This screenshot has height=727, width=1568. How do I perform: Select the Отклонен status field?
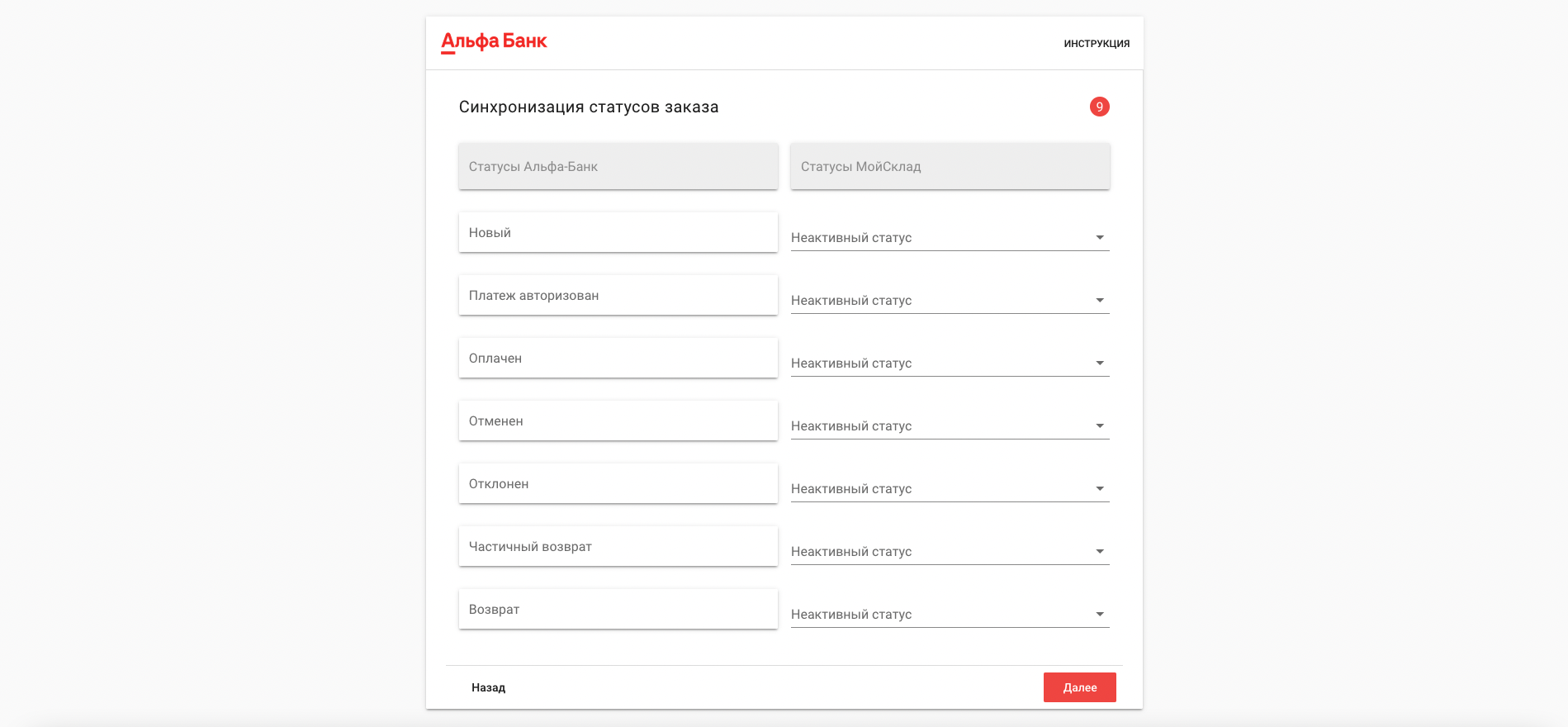[618, 484]
